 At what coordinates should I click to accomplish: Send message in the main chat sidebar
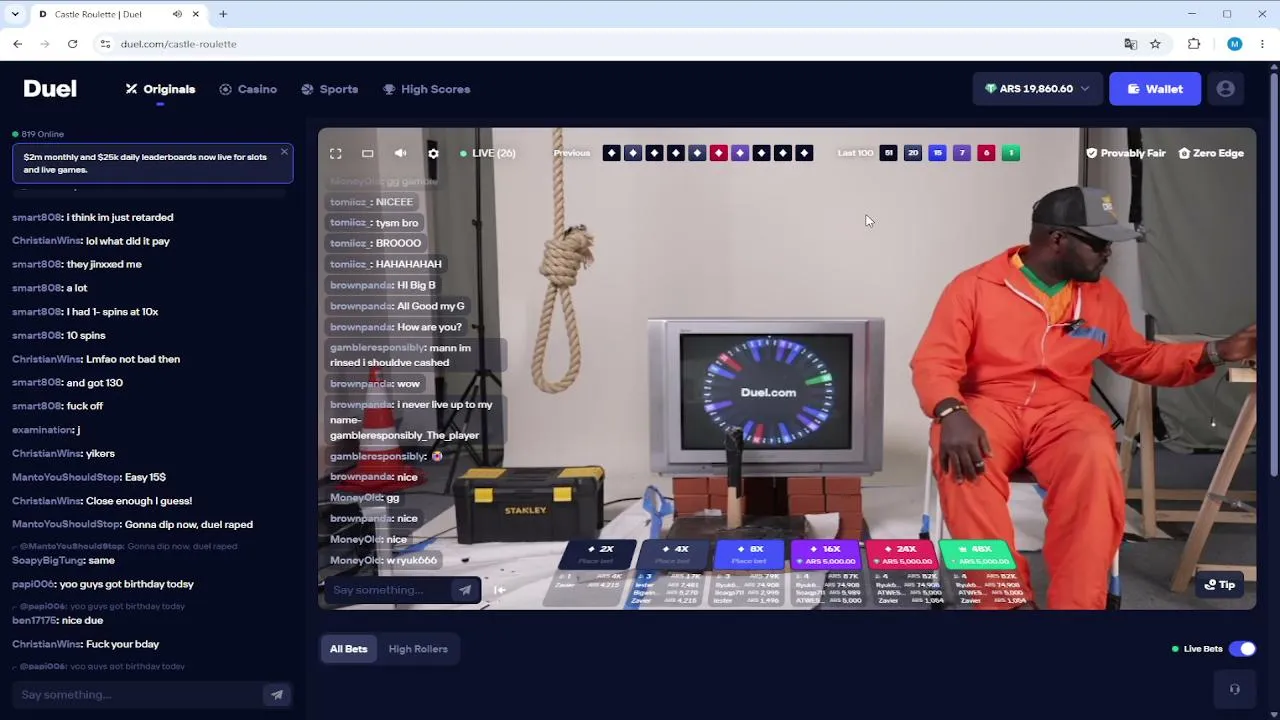click(x=277, y=695)
